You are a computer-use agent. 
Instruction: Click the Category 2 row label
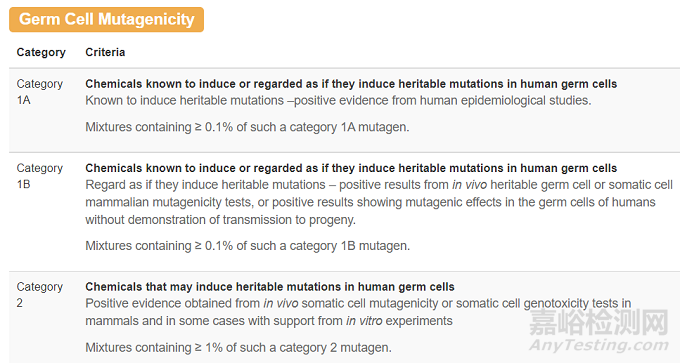click(x=39, y=295)
